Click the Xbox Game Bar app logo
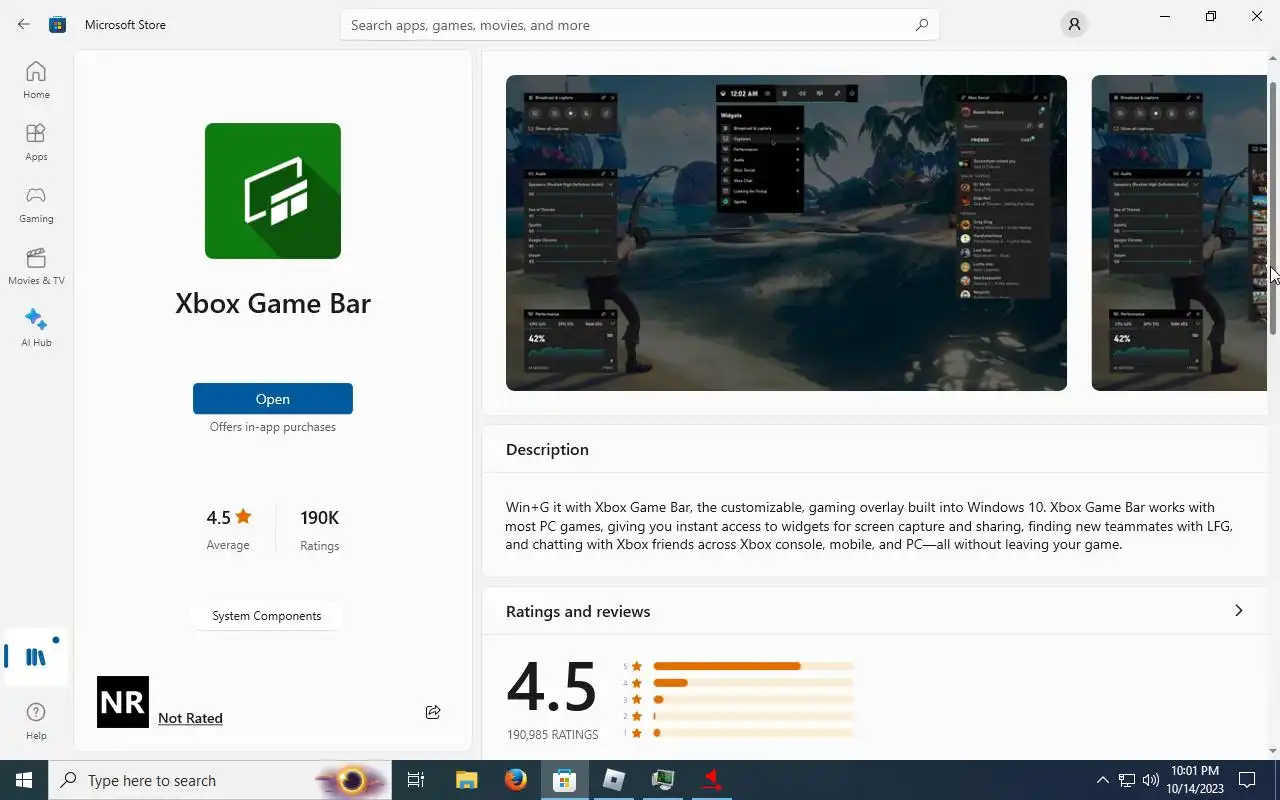 click(273, 191)
